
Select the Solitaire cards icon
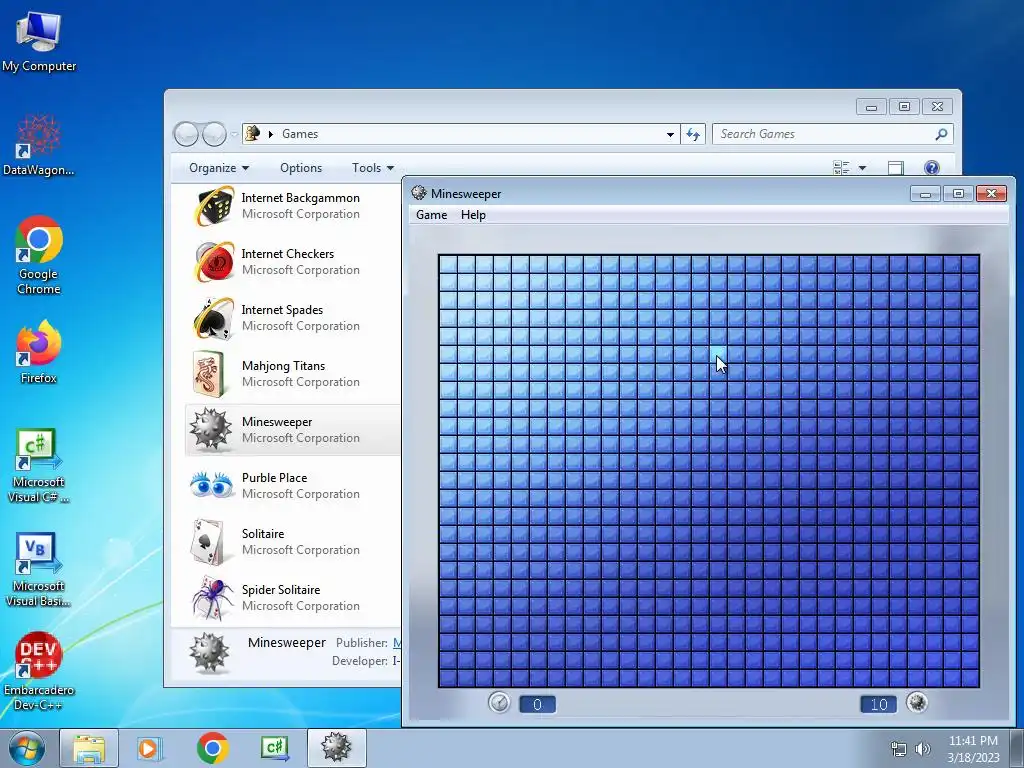point(209,542)
